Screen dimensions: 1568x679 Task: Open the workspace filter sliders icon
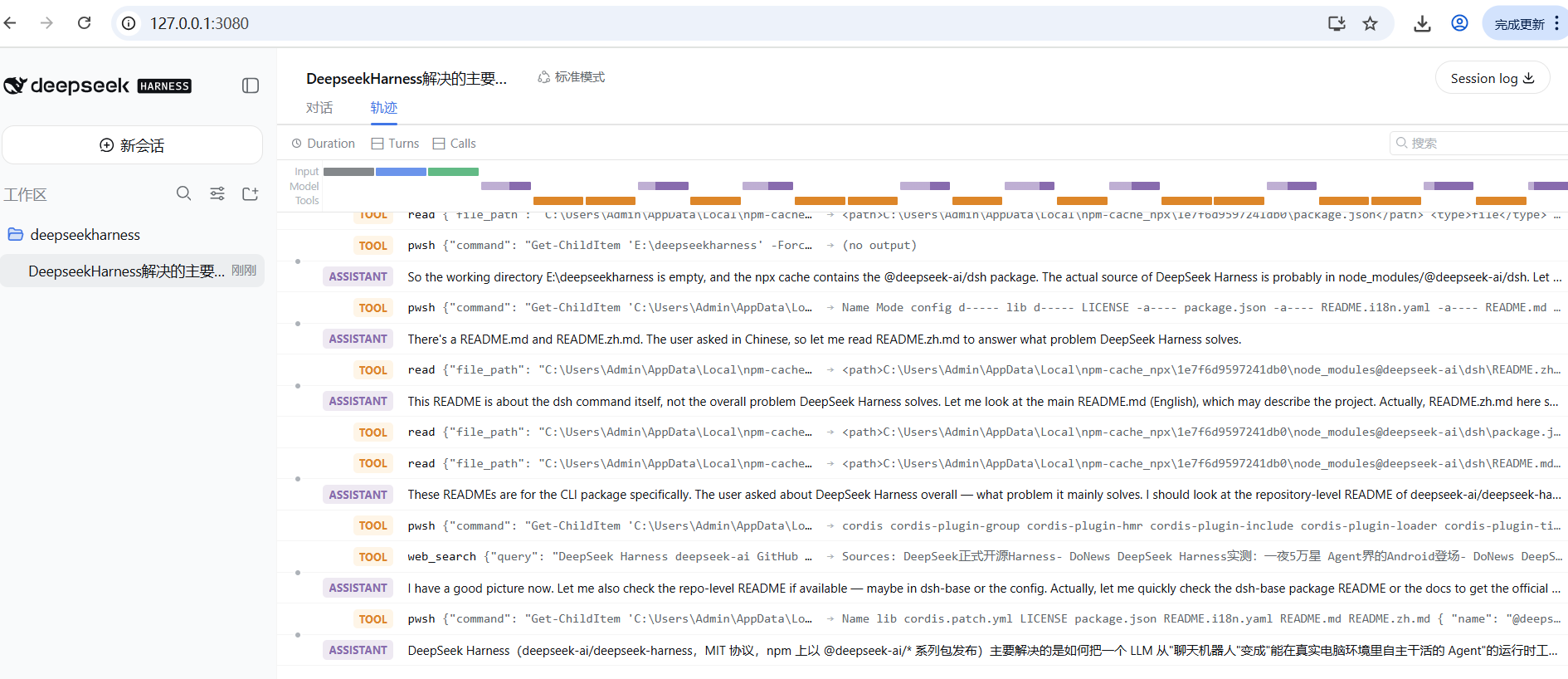(x=217, y=193)
